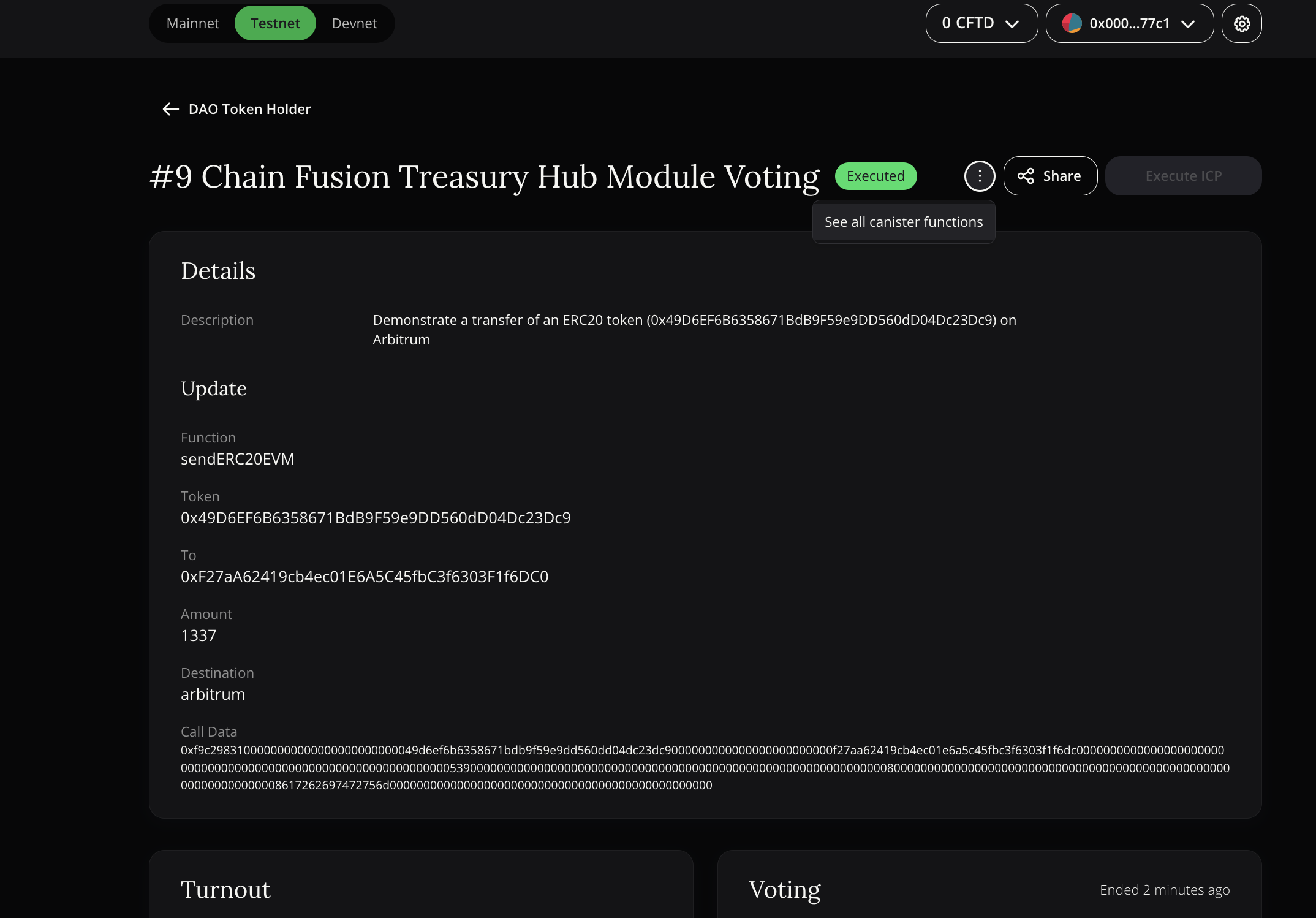Keep Testnet network selected
Image resolution: width=1316 pixels, height=918 pixels.
(275, 22)
